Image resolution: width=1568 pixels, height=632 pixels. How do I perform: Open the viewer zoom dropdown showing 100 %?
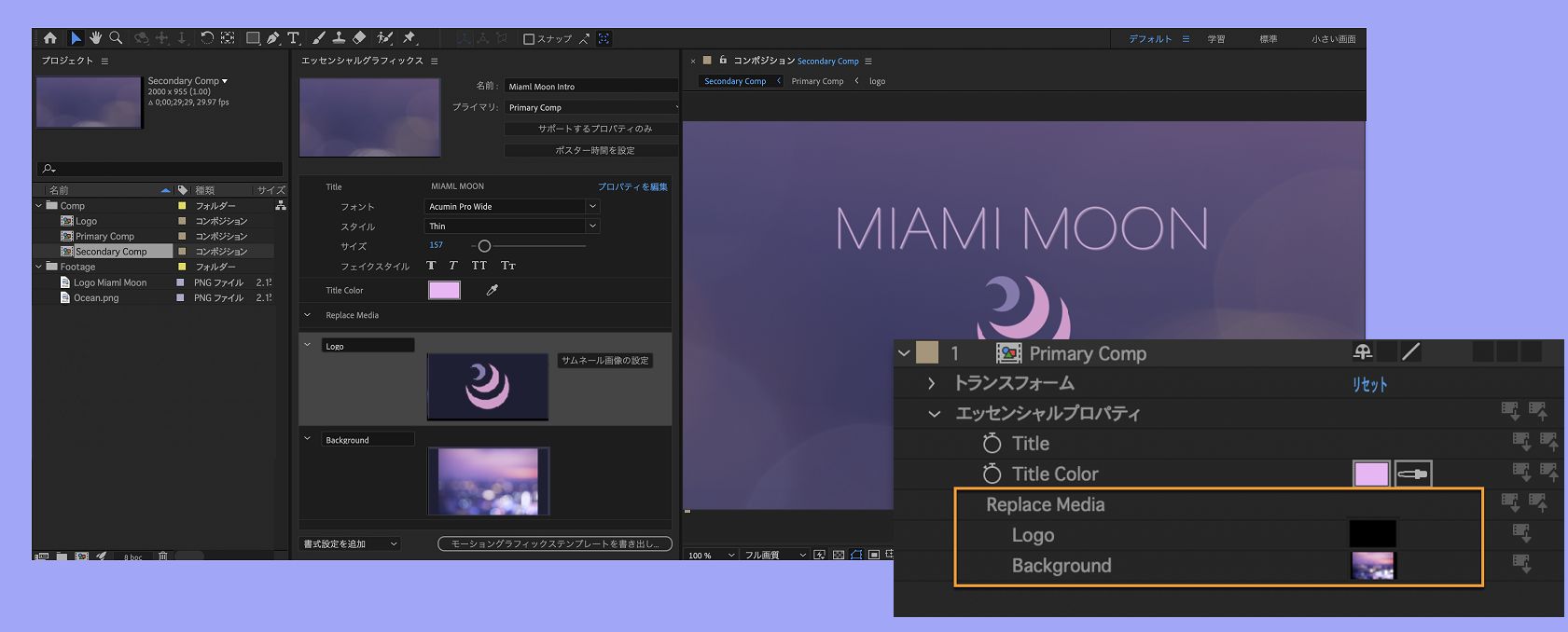[711, 555]
